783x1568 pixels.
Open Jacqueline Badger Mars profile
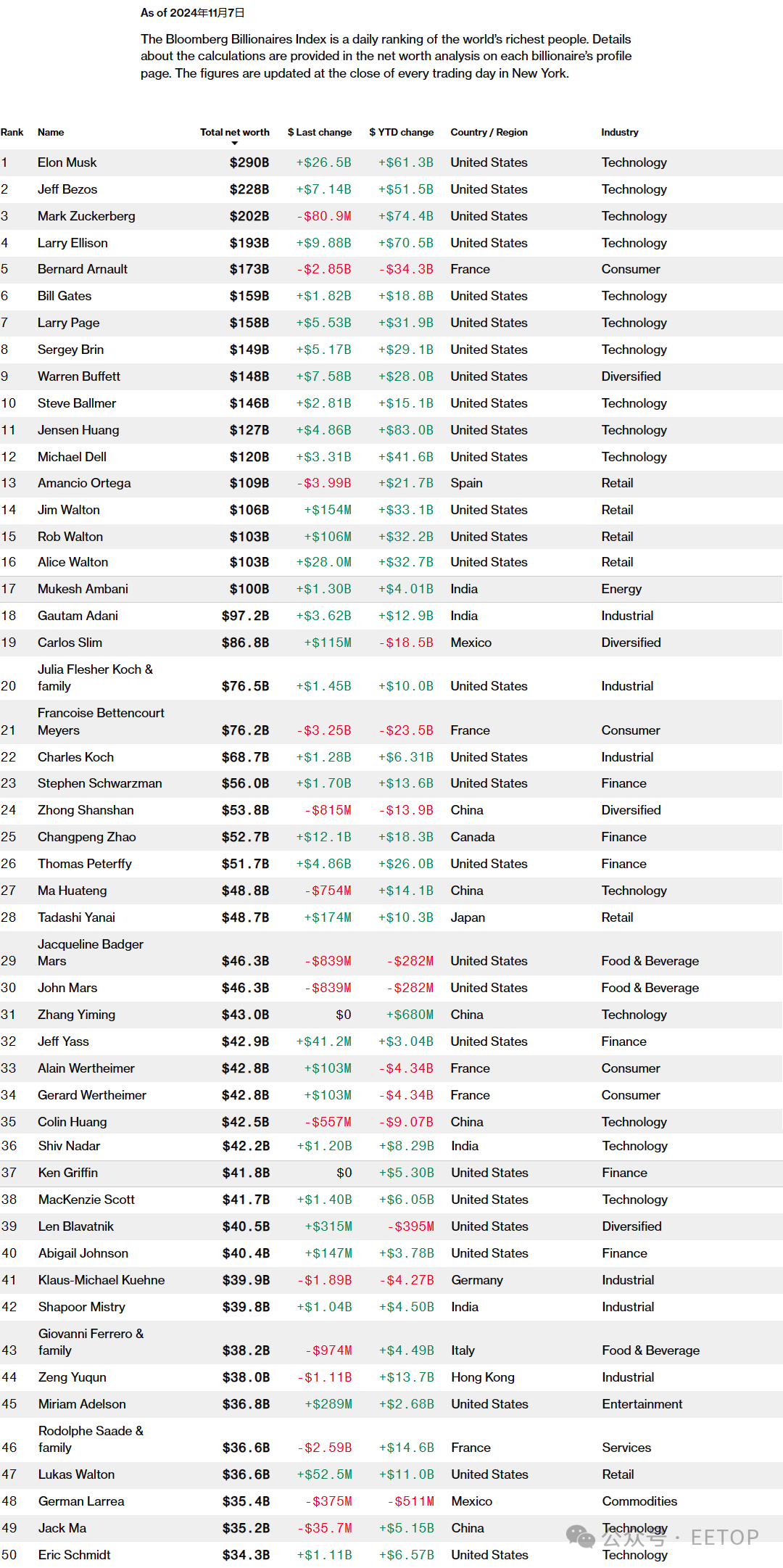click(91, 952)
